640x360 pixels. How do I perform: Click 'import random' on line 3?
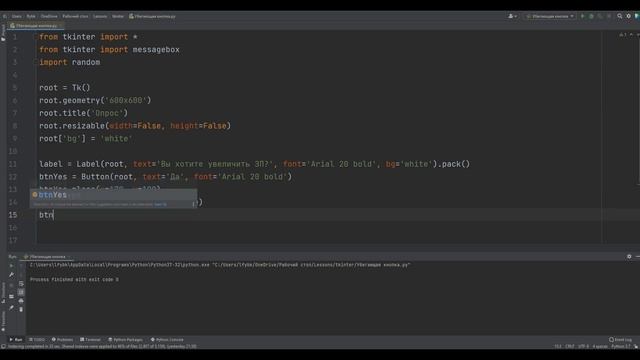[69, 62]
